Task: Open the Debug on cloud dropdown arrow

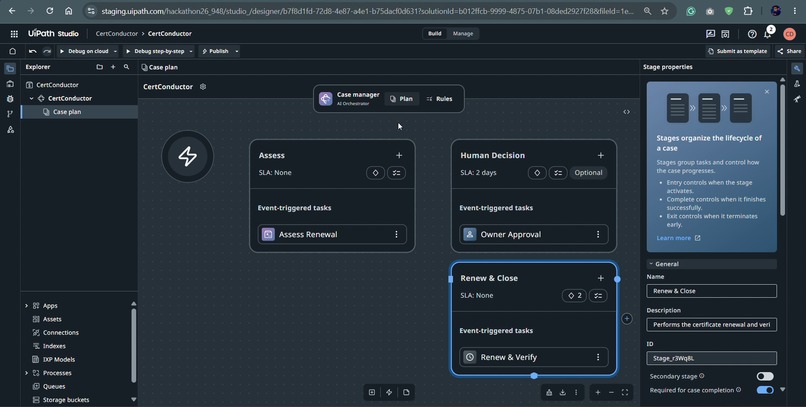Action: tap(115, 51)
